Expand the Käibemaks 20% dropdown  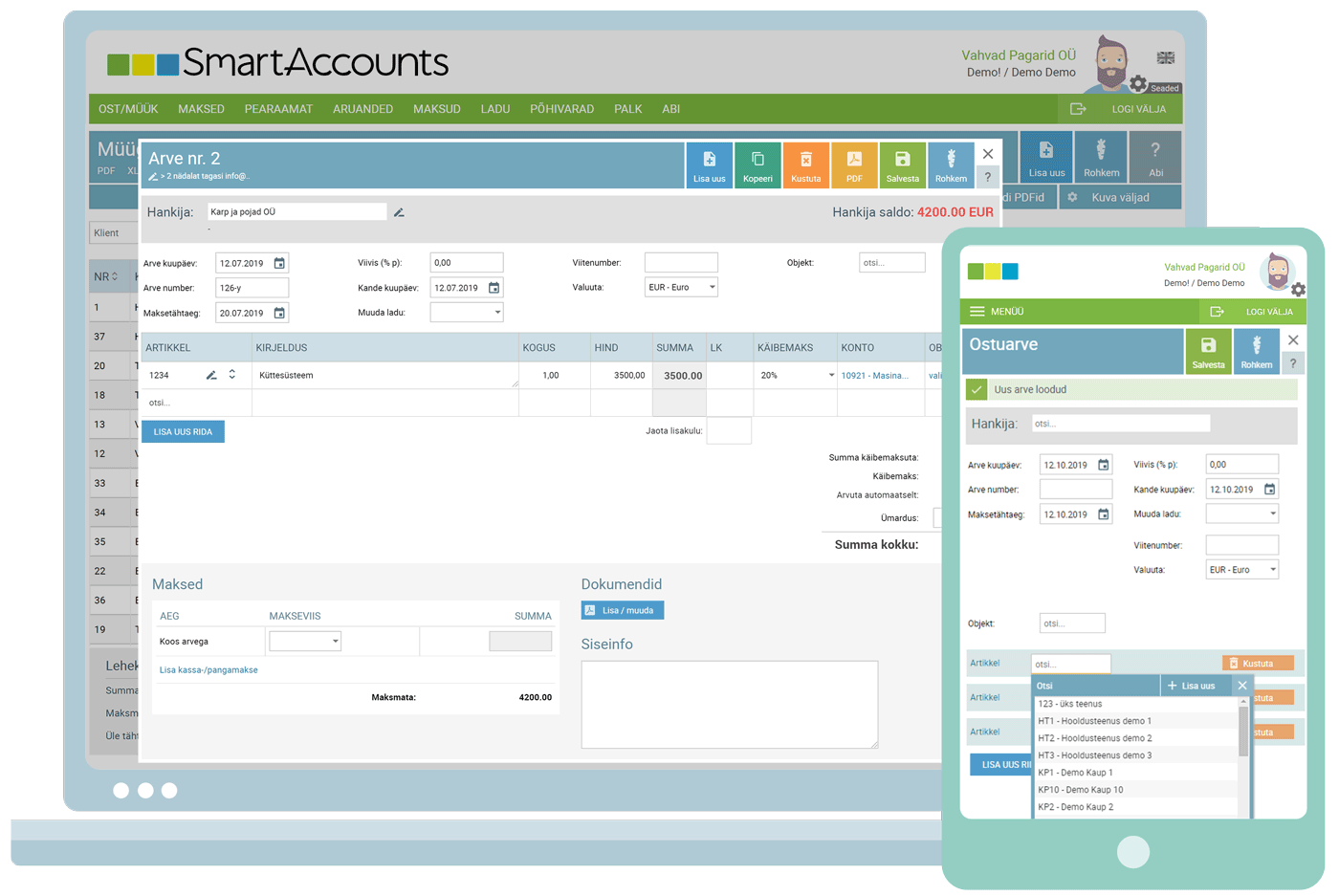coord(796,376)
